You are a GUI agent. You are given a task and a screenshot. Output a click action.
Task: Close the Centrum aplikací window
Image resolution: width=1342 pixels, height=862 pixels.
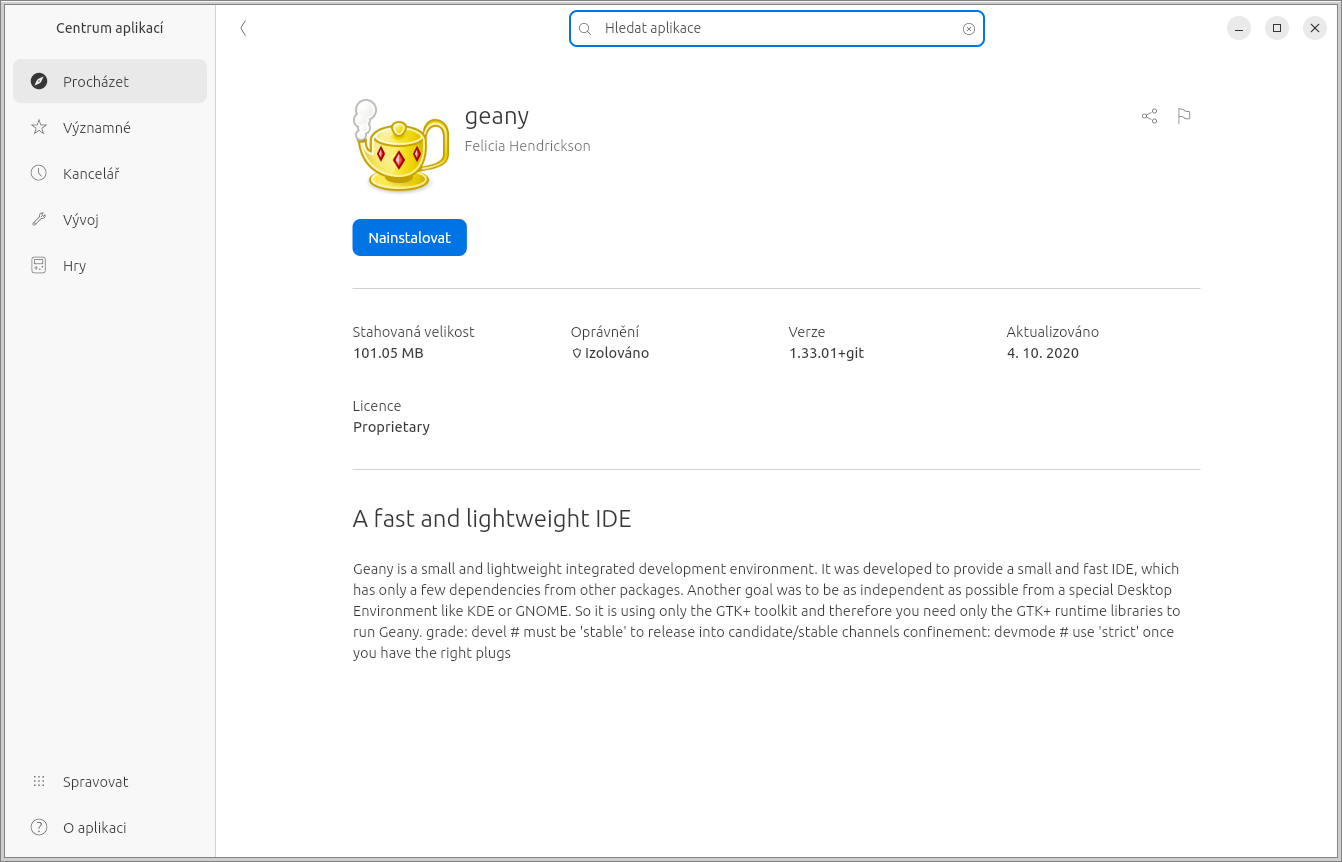point(1315,28)
